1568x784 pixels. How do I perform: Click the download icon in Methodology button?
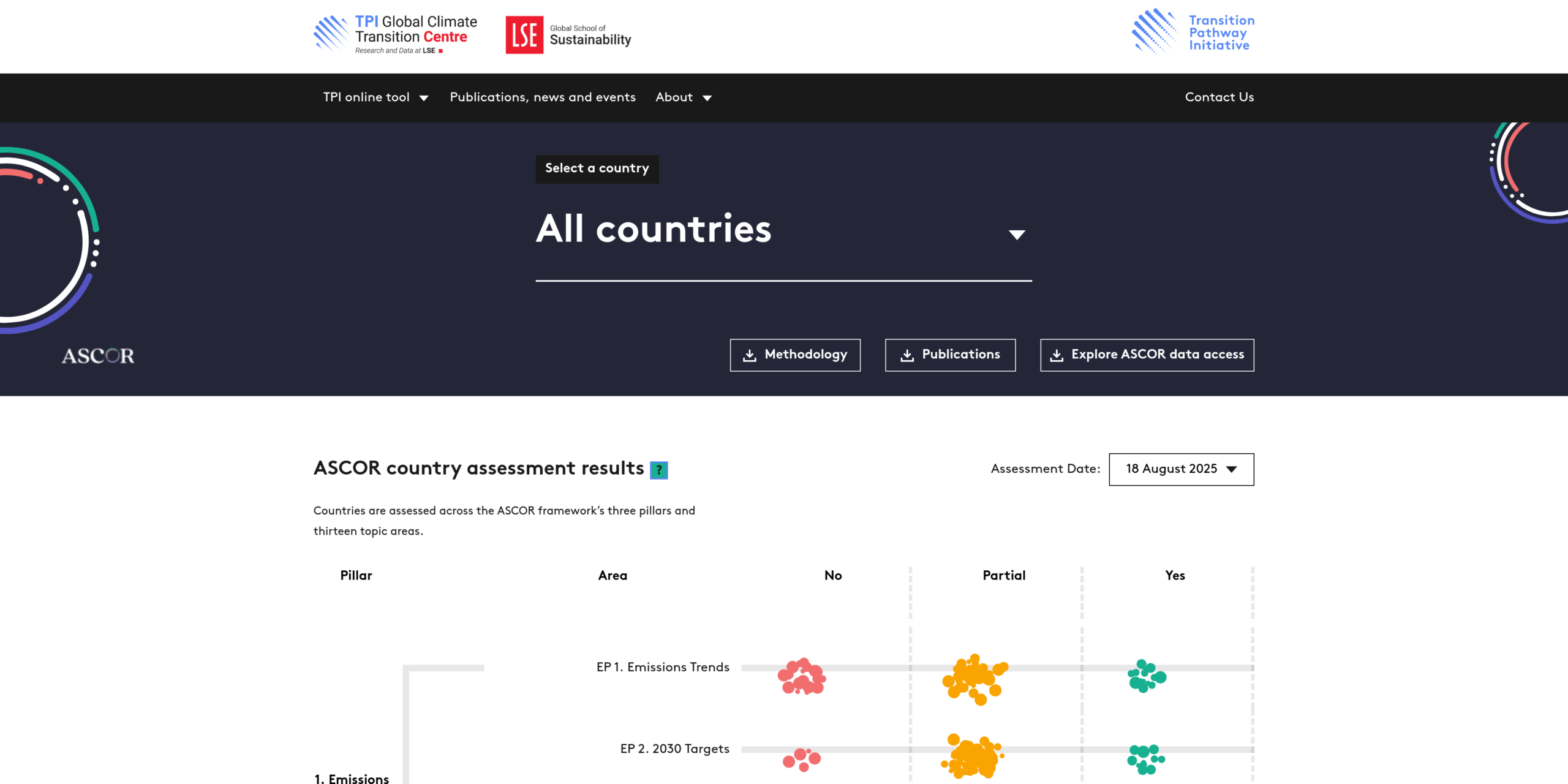point(750,355)
